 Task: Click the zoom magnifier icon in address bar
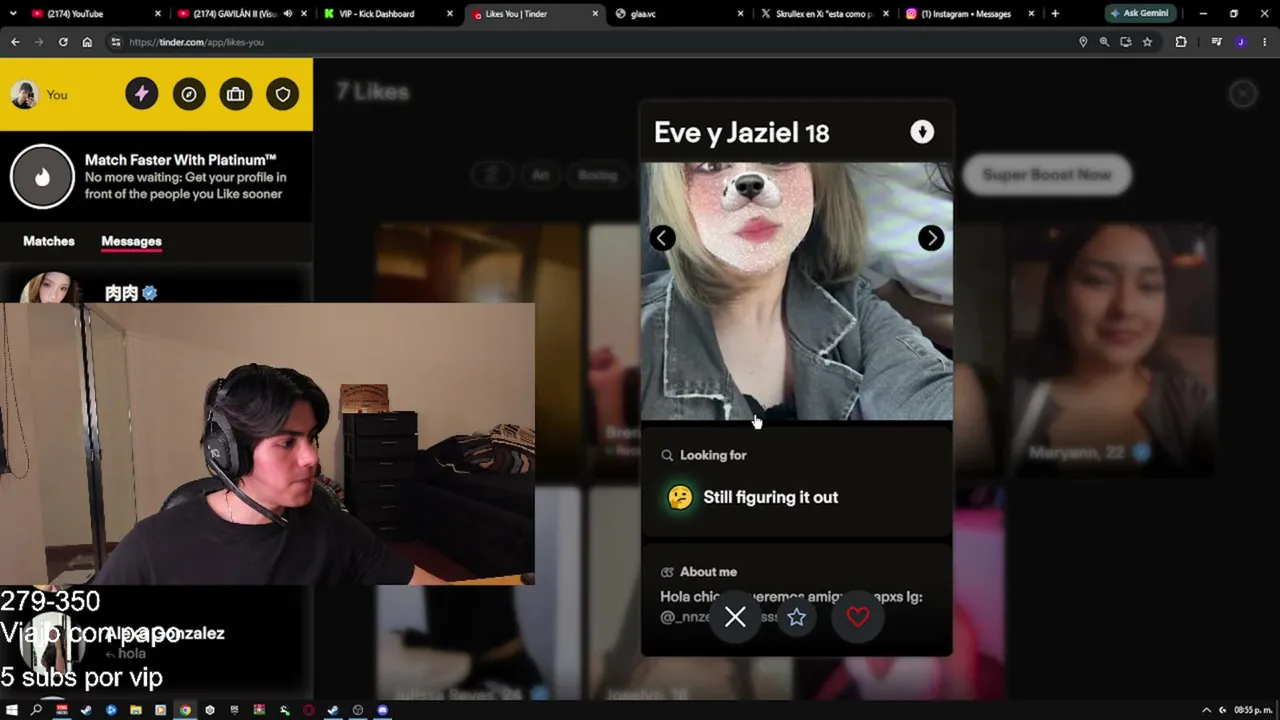[x=1104, y=42]
